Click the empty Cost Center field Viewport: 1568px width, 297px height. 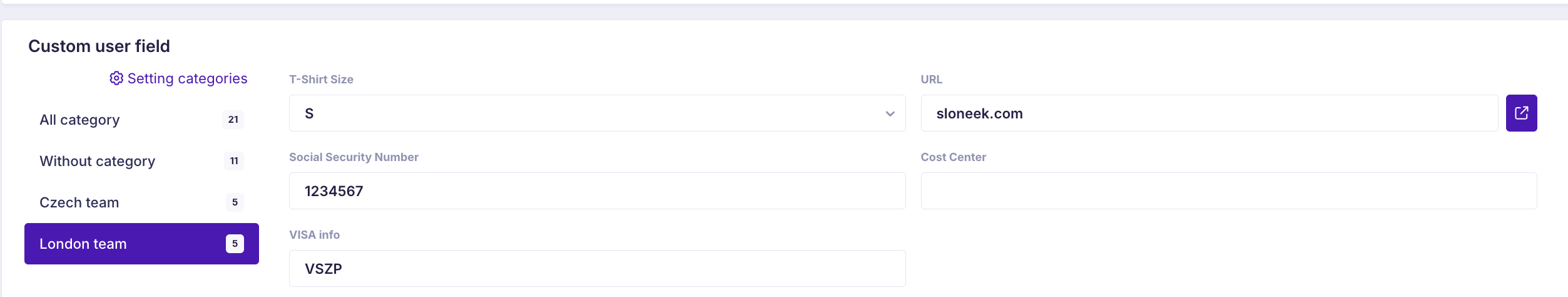click(x=1229, y=191)
